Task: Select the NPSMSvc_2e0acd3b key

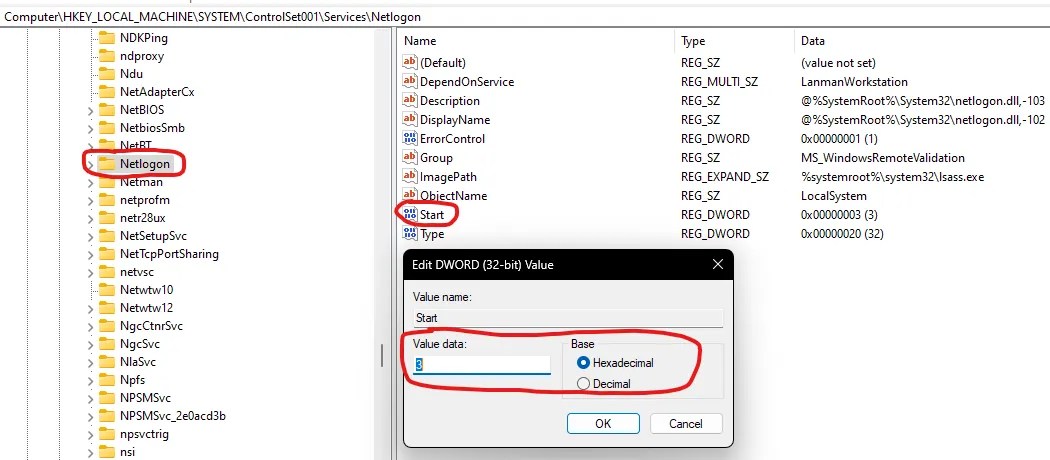Action: tap(172, 416)
